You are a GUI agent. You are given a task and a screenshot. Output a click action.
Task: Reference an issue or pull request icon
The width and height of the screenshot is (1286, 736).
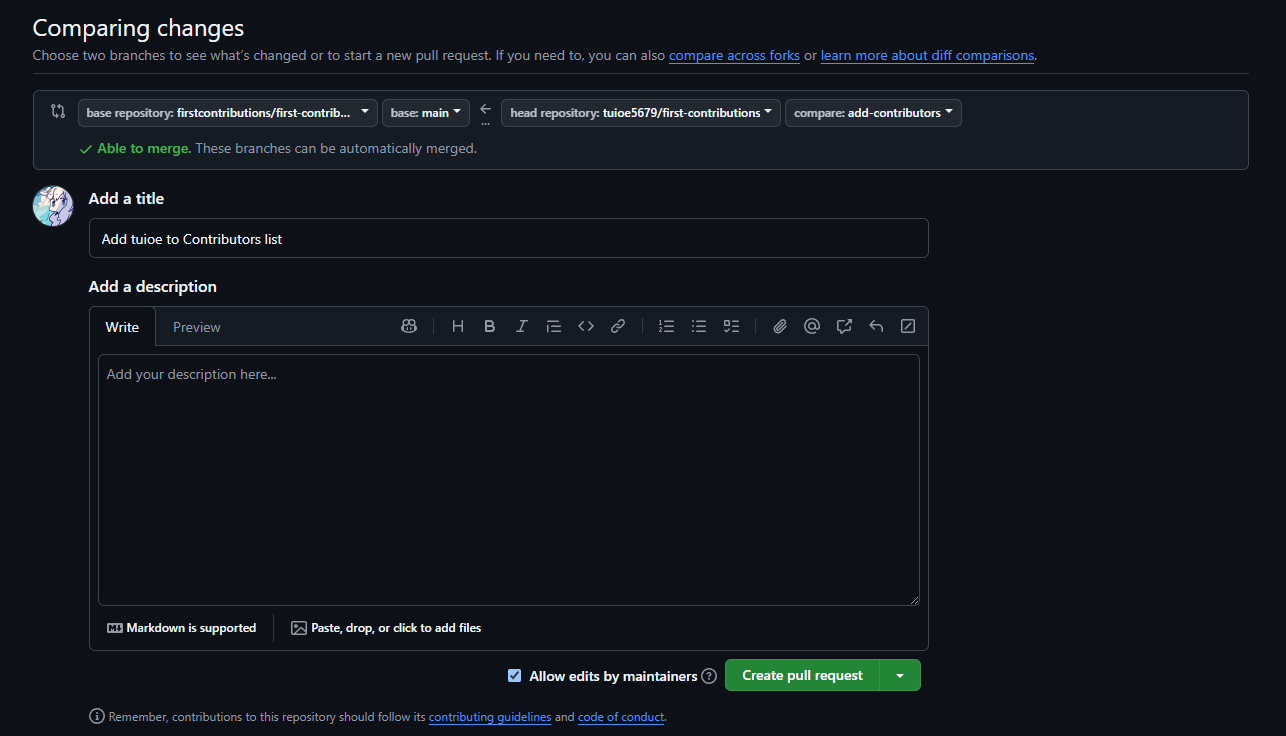(844, 326)
